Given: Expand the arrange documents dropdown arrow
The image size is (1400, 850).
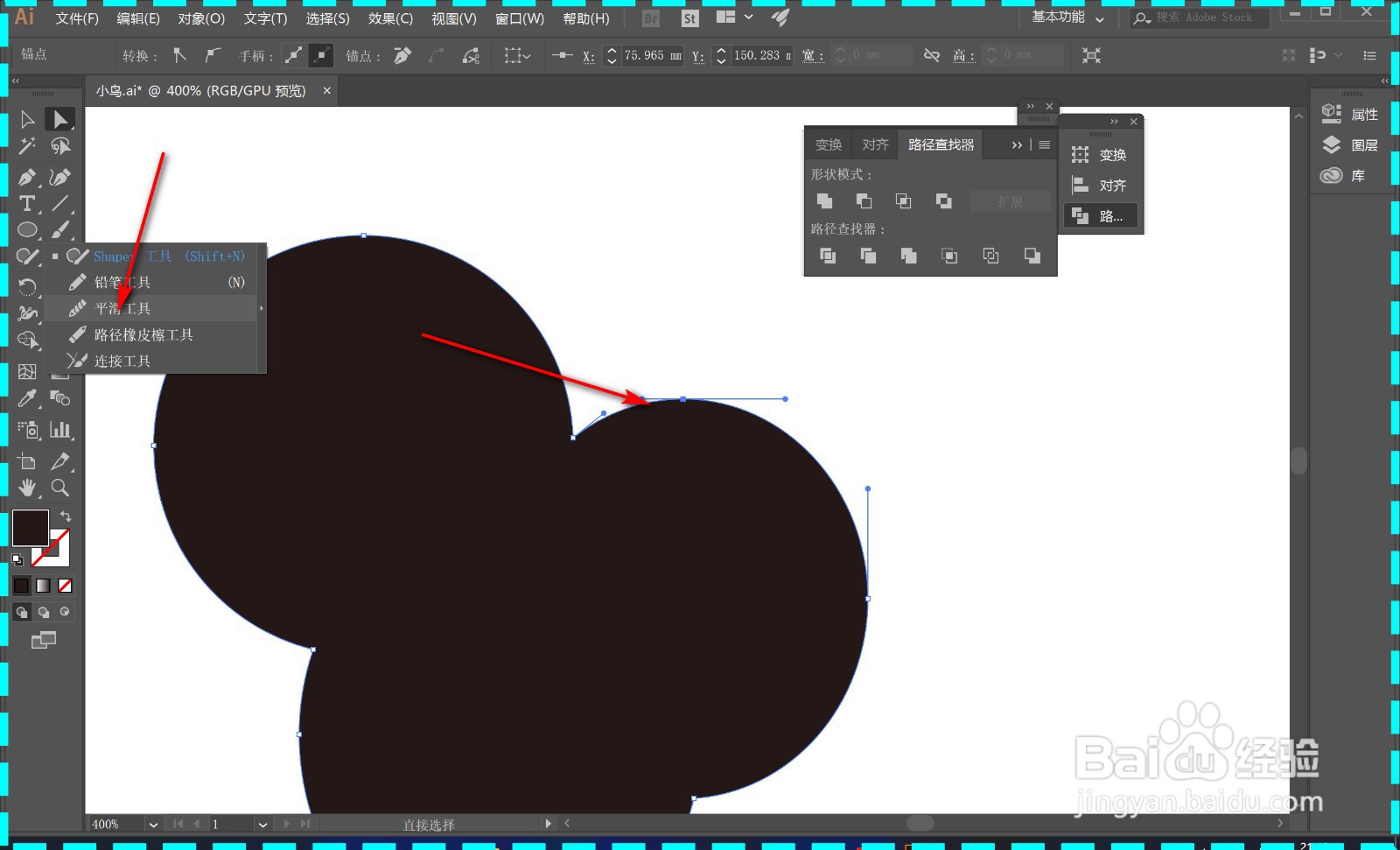Looking at the screenshot, I should pyautogui.click(x=748, y=18).
